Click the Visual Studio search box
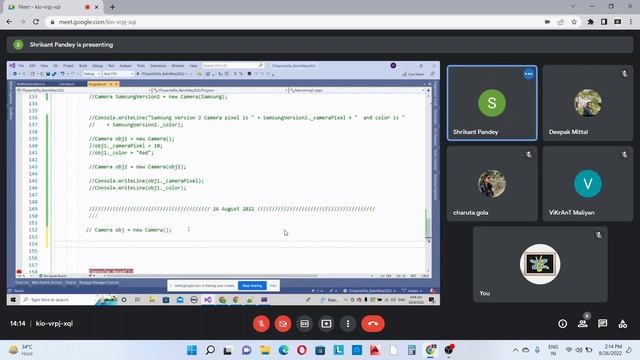Viewport: 640px width, 360px height. click(x=233, y=66)
